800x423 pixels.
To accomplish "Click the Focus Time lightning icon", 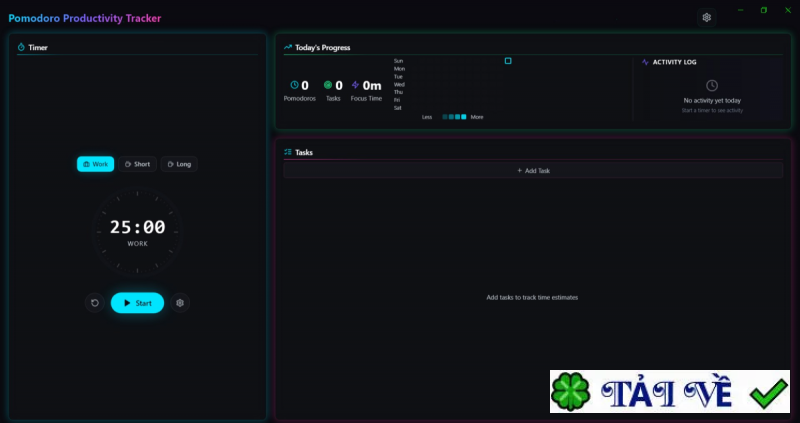I will [x=356, y=85].
